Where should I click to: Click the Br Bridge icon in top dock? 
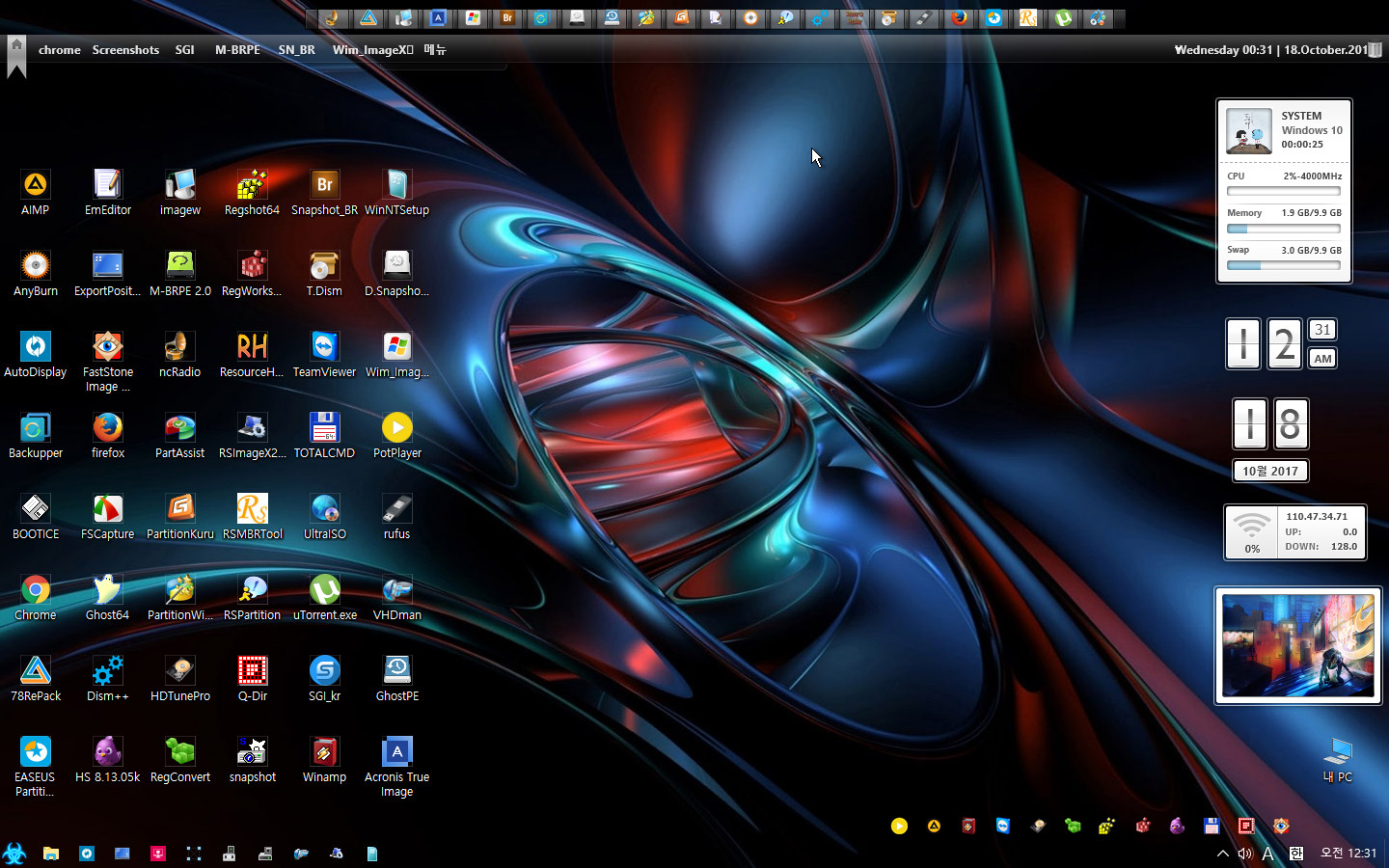tap(507, 17)
